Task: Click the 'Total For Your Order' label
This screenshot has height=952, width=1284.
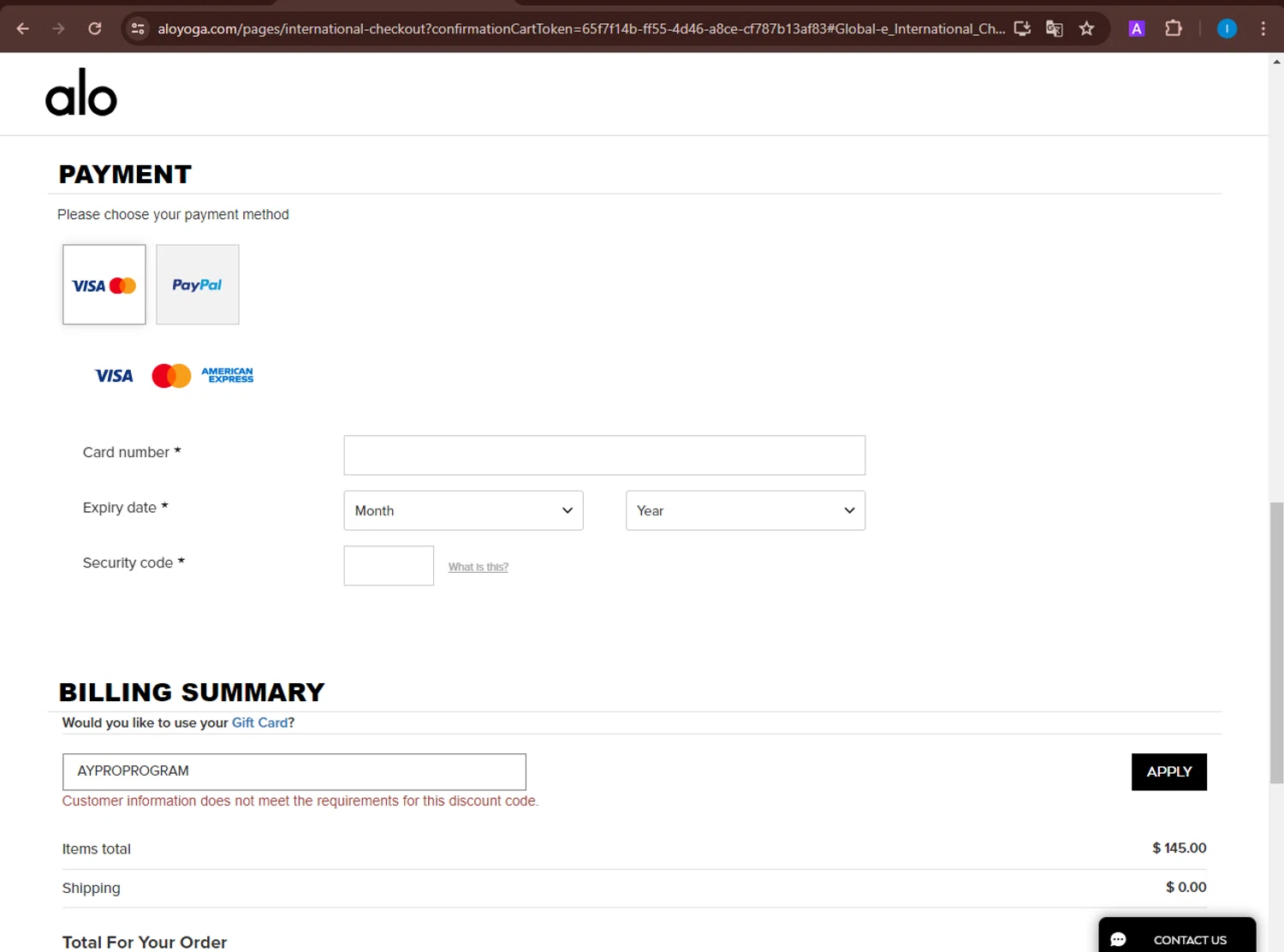Action: tap(145, 942)
